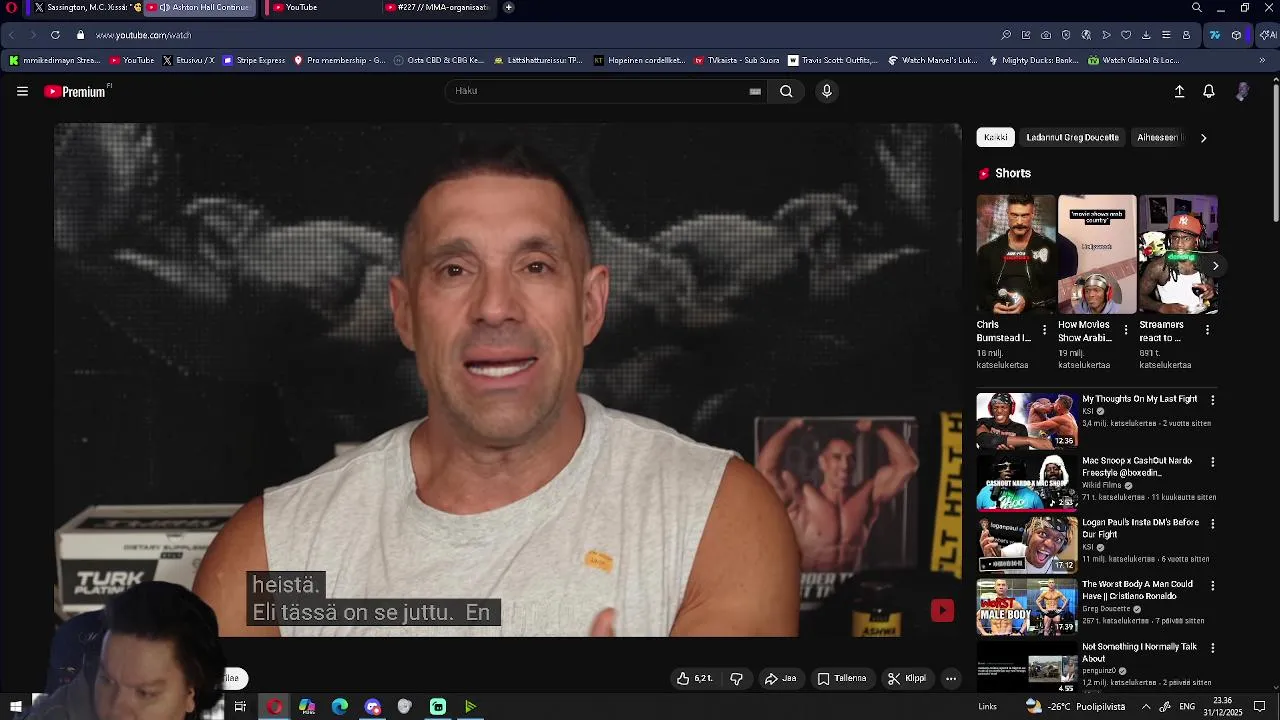
Task: Open the extensions cube icon
Action: [x=1237, y=35]
